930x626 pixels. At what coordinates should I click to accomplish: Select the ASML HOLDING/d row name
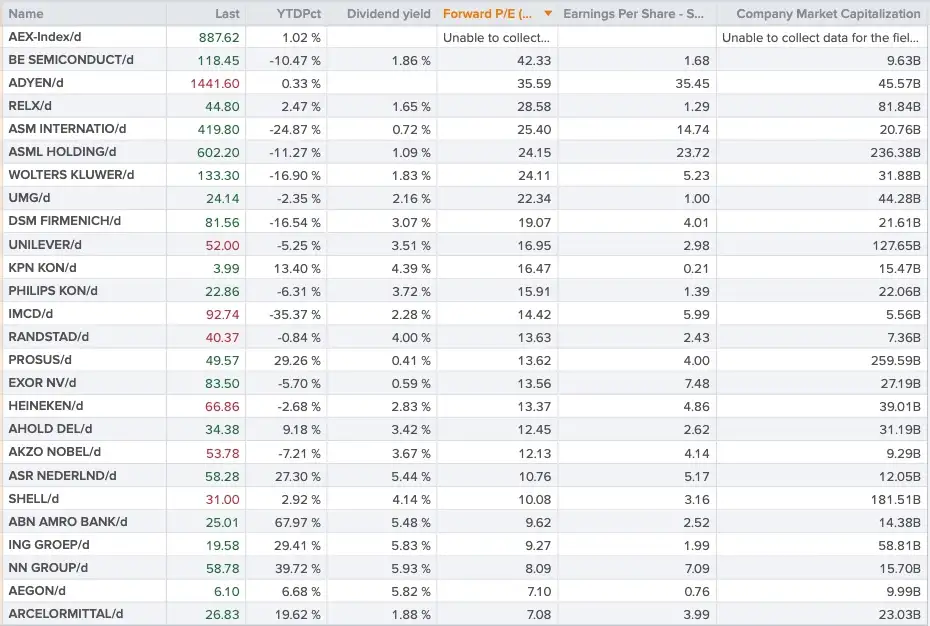pyautogui.click(x=62, y=152)
